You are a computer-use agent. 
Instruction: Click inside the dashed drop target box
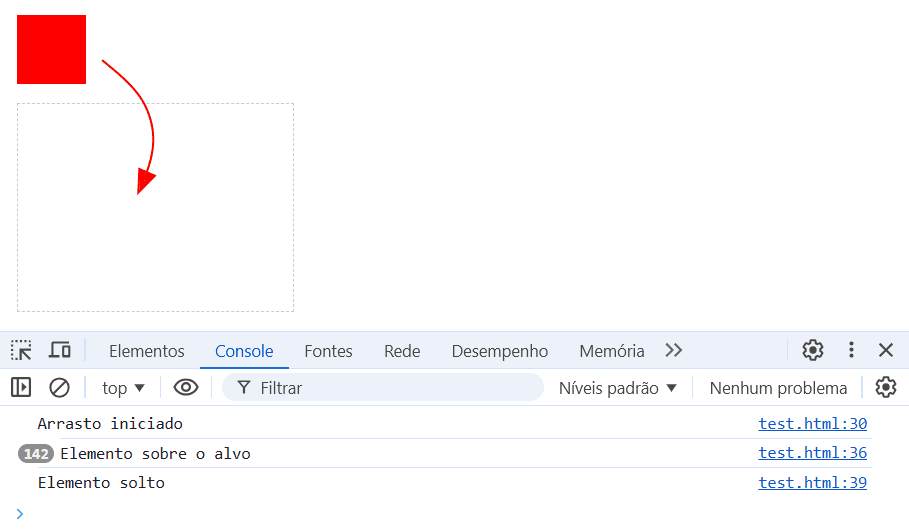(x=155, y=207)
